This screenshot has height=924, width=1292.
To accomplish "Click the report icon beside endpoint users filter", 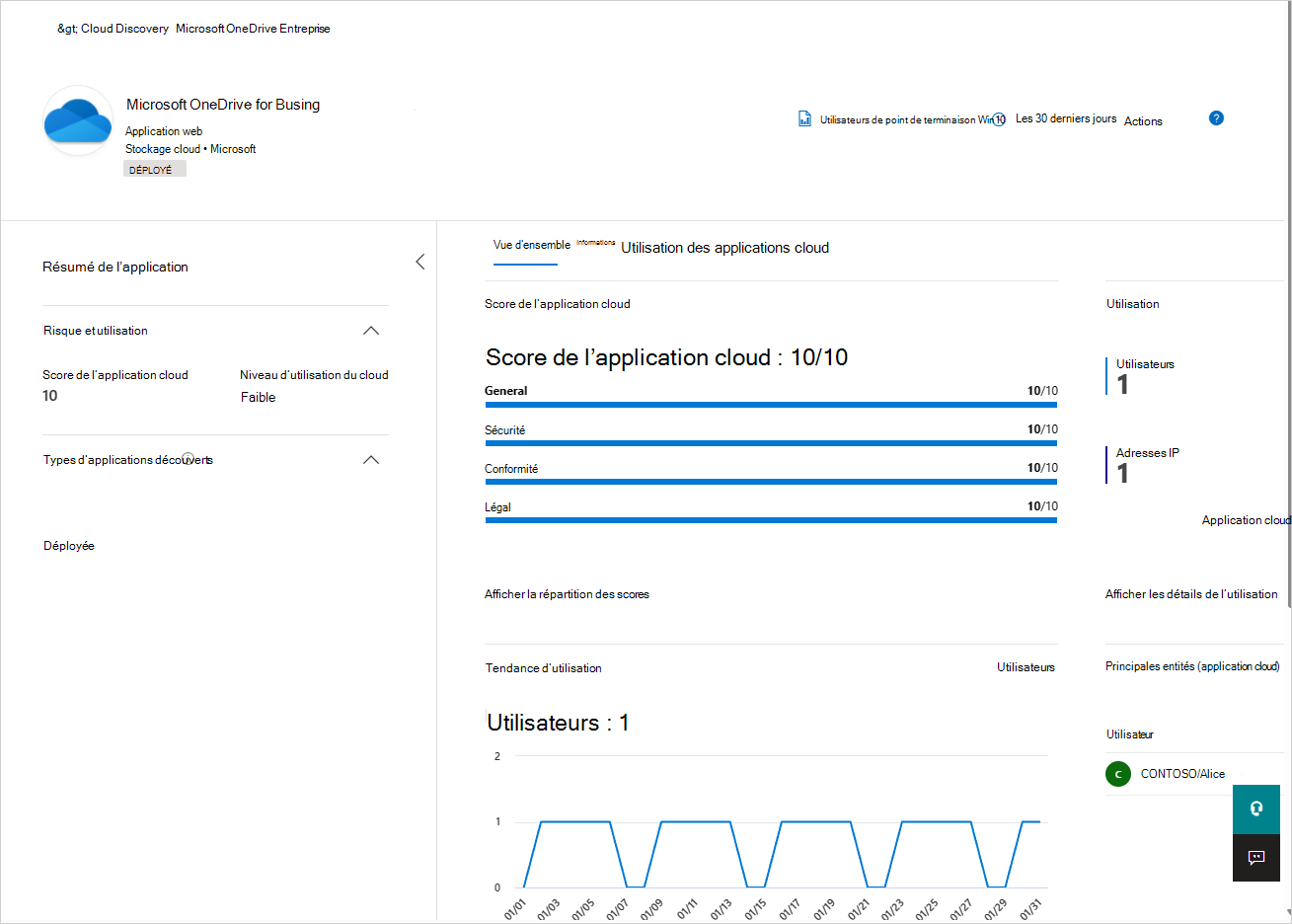I will pos(804,119).
